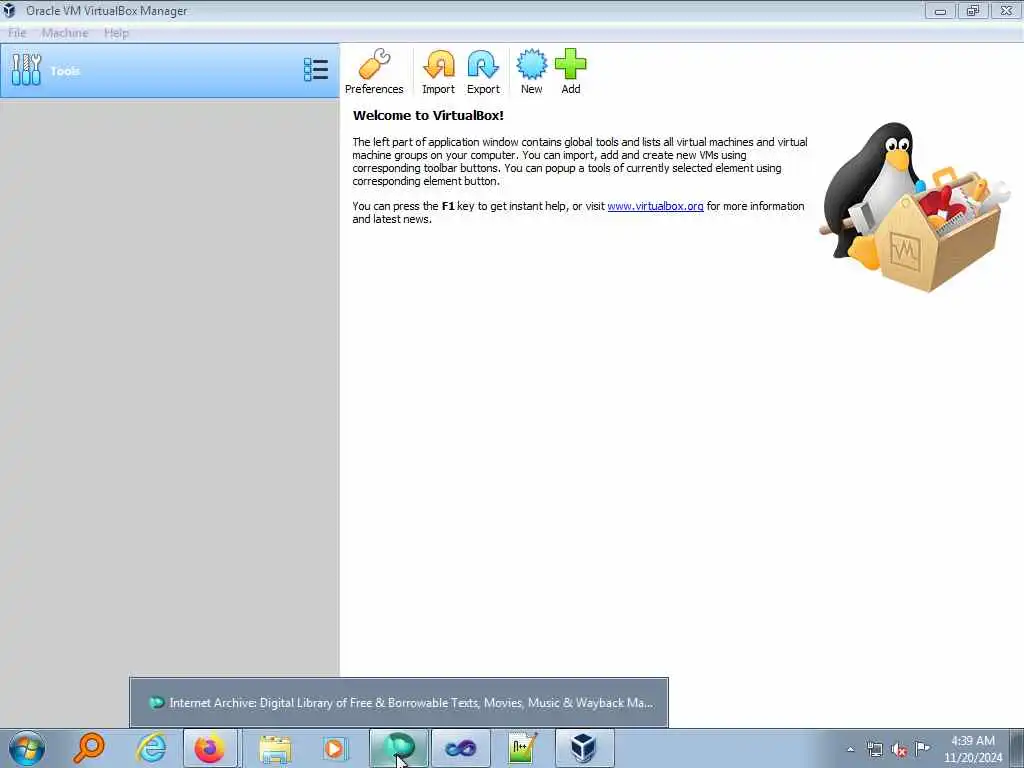The width and height of the screenshot is (1024, 768).
Task: Restore down the VirtualBox Manager window
Action: [973, 11]
